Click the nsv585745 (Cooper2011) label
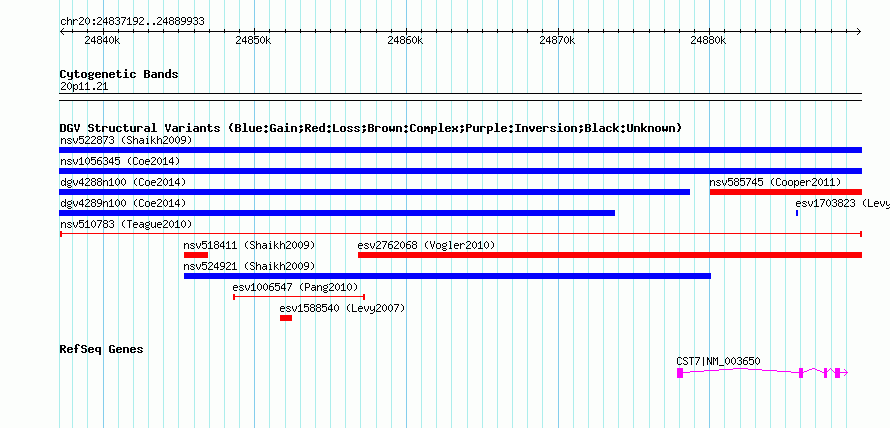Screen dimensions: 890x428 [775, 182]
